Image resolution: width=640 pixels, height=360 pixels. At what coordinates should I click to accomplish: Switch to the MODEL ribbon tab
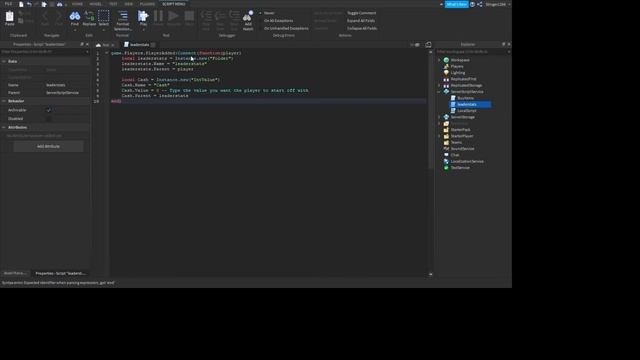click(x=96, y=4)
